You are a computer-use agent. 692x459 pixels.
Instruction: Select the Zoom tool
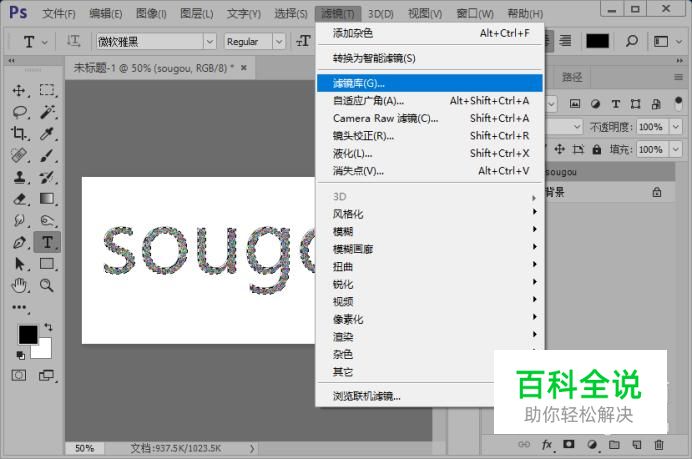[x=47, y=286]
